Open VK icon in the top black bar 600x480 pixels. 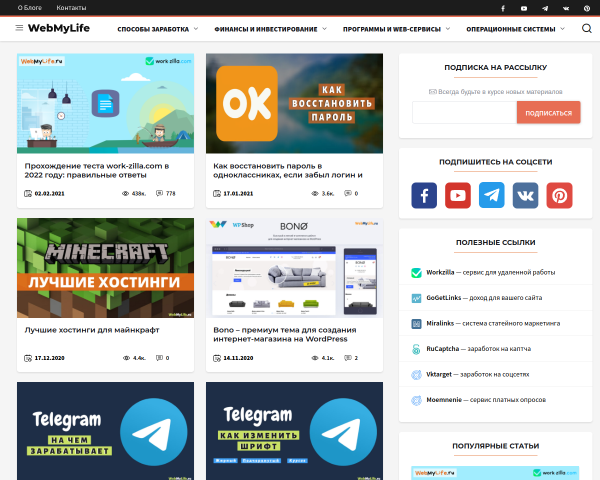566,8
